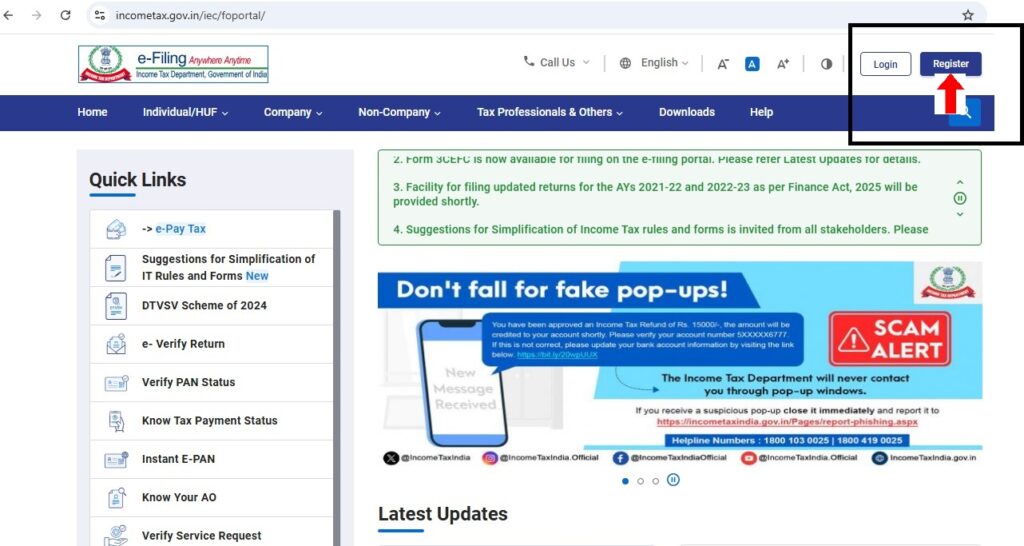
Task: Click the Quick Links scrollbar
Action: pos(337,377)
